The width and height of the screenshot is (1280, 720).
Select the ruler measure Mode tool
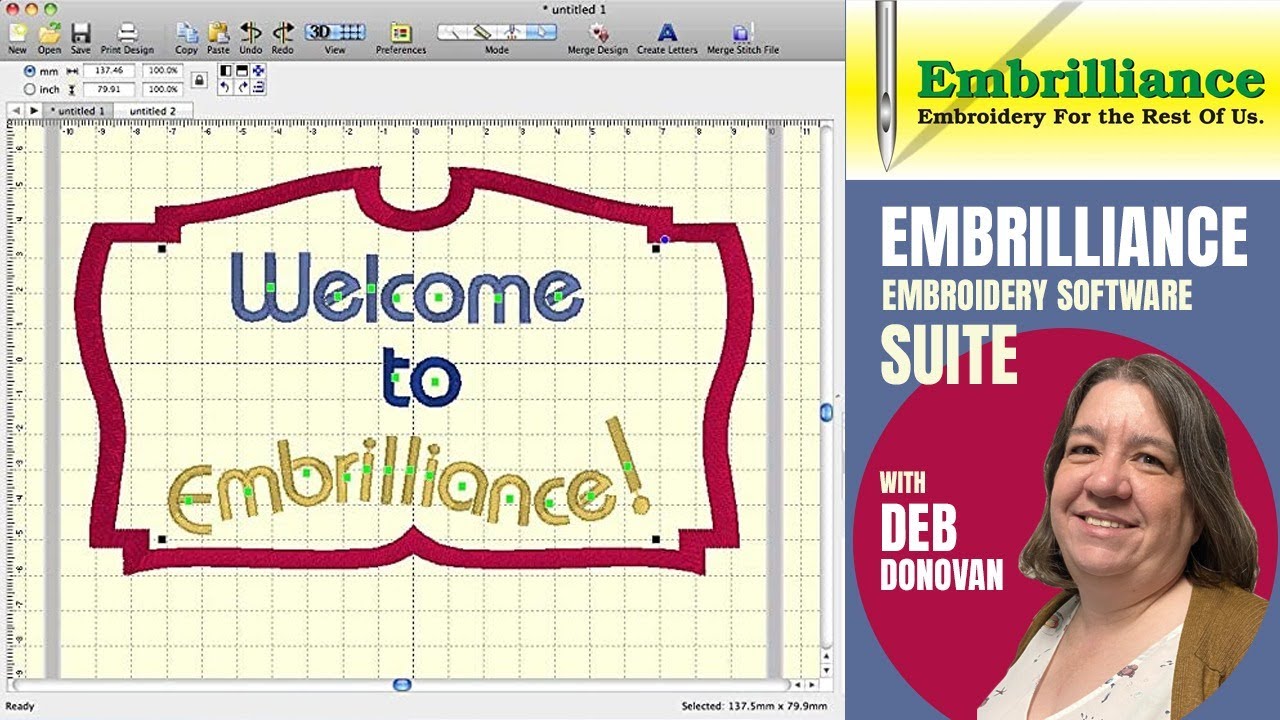(x=481, y=32)
